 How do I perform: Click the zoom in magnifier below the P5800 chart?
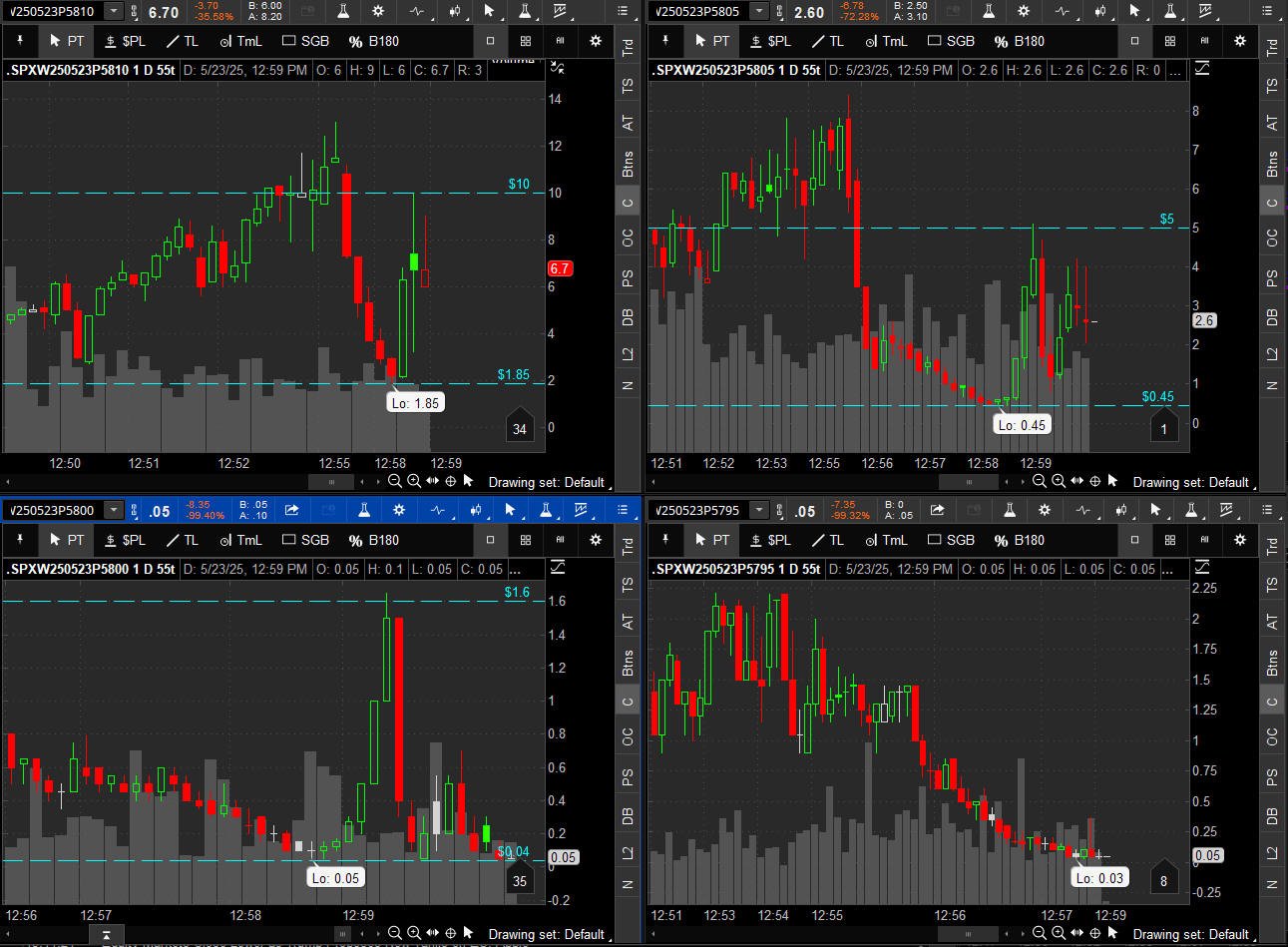(413, 934)
